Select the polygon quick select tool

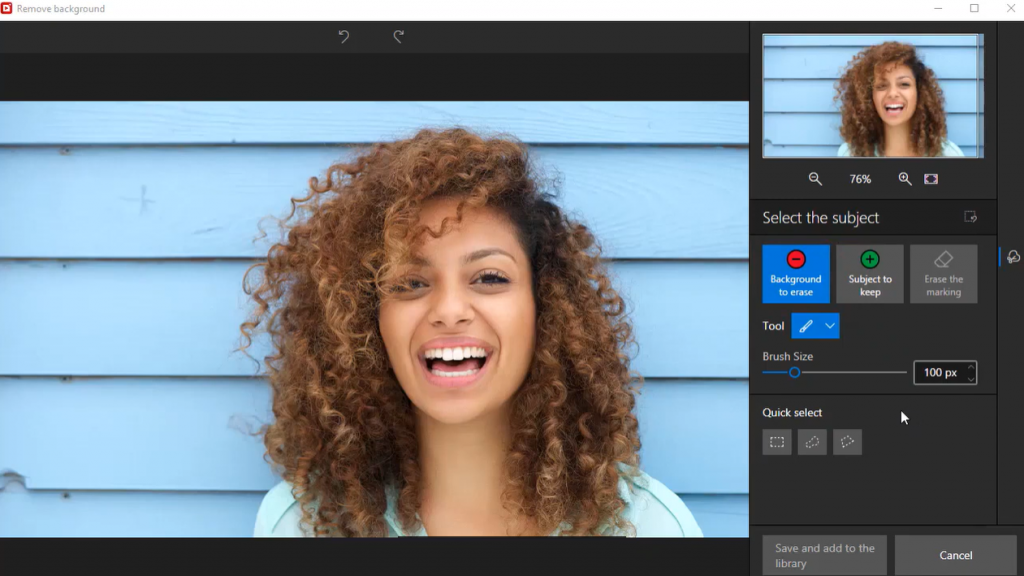[846, 441]
